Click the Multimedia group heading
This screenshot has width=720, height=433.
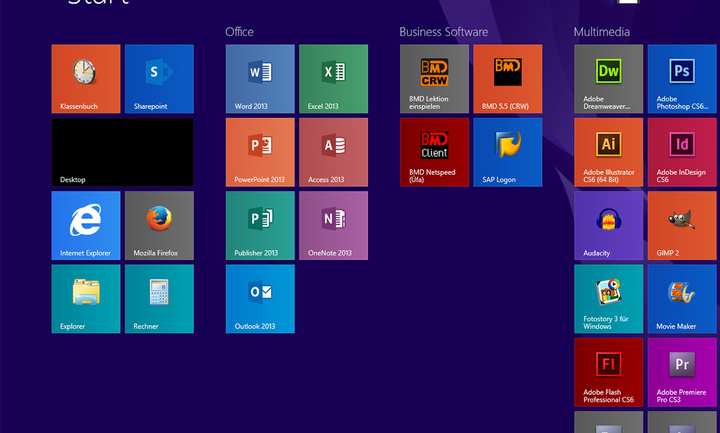602,32
